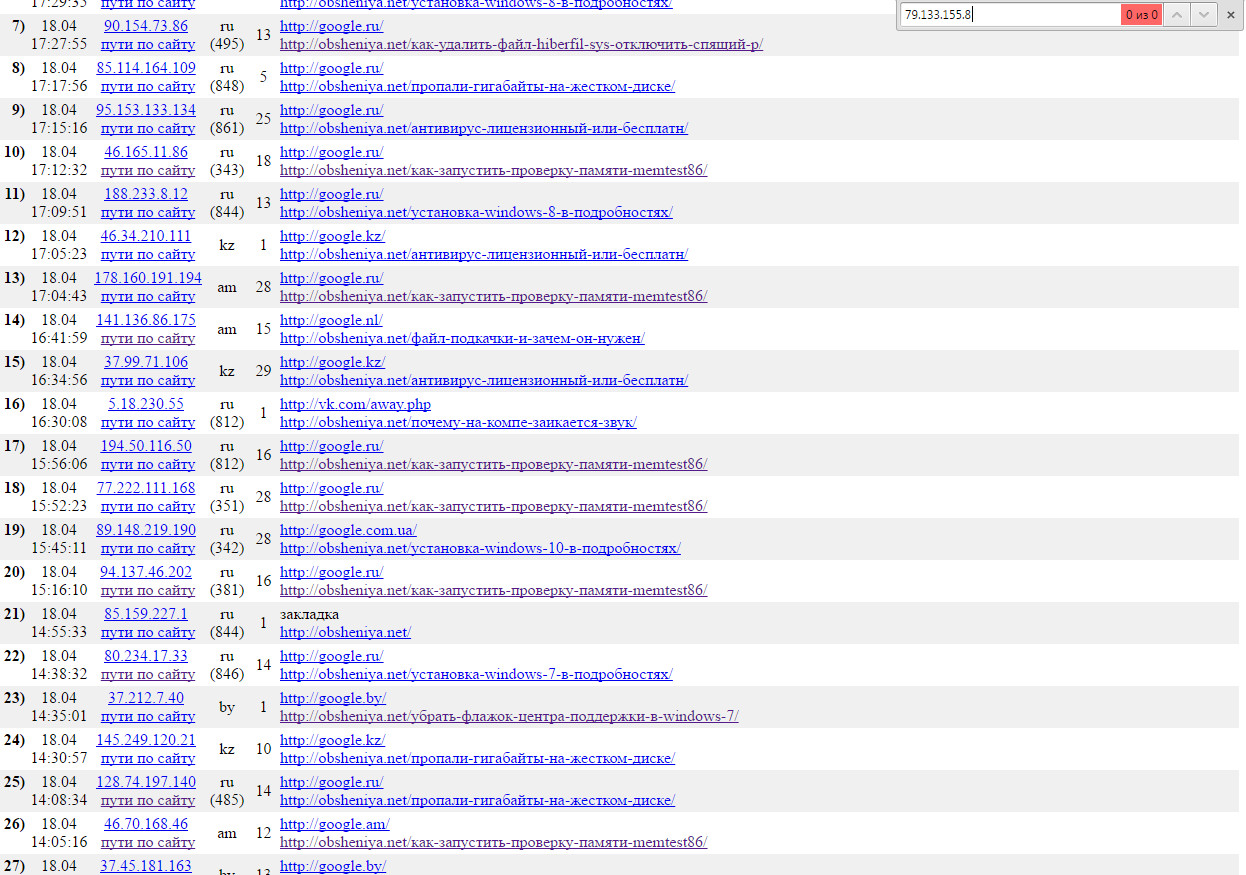Open the 'установка-windows-10-в-подробностях' page link

tap(480, 548)
